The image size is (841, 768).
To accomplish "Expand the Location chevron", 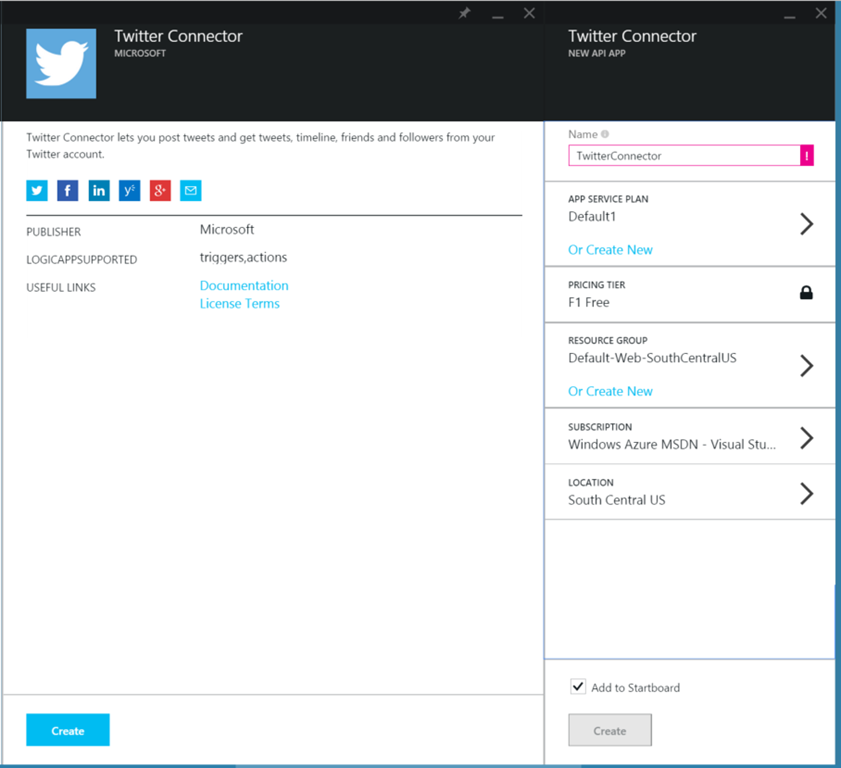I will (807, 493).
